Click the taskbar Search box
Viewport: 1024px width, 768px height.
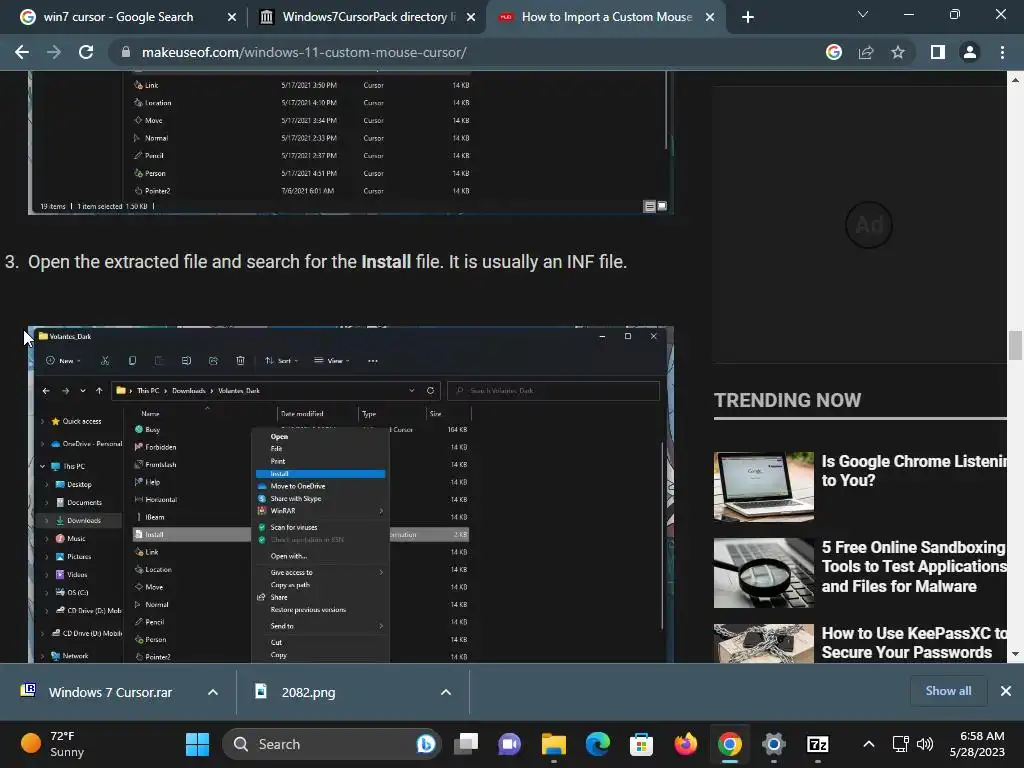point(332,744)
